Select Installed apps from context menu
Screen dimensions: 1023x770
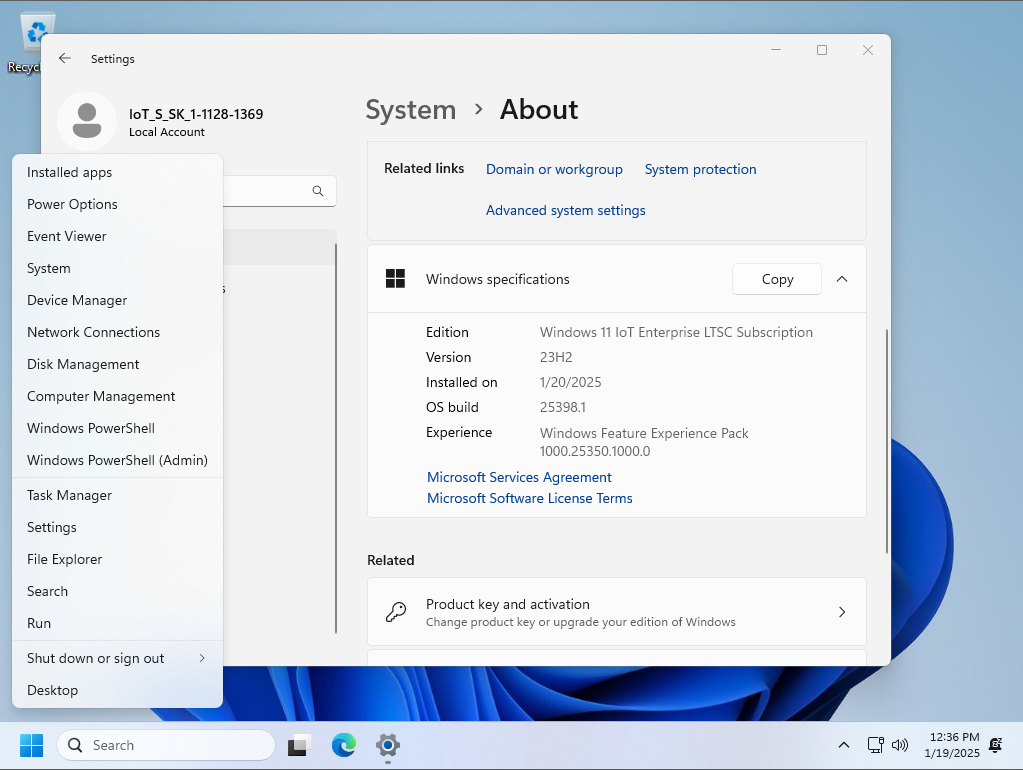click(117, 172)
